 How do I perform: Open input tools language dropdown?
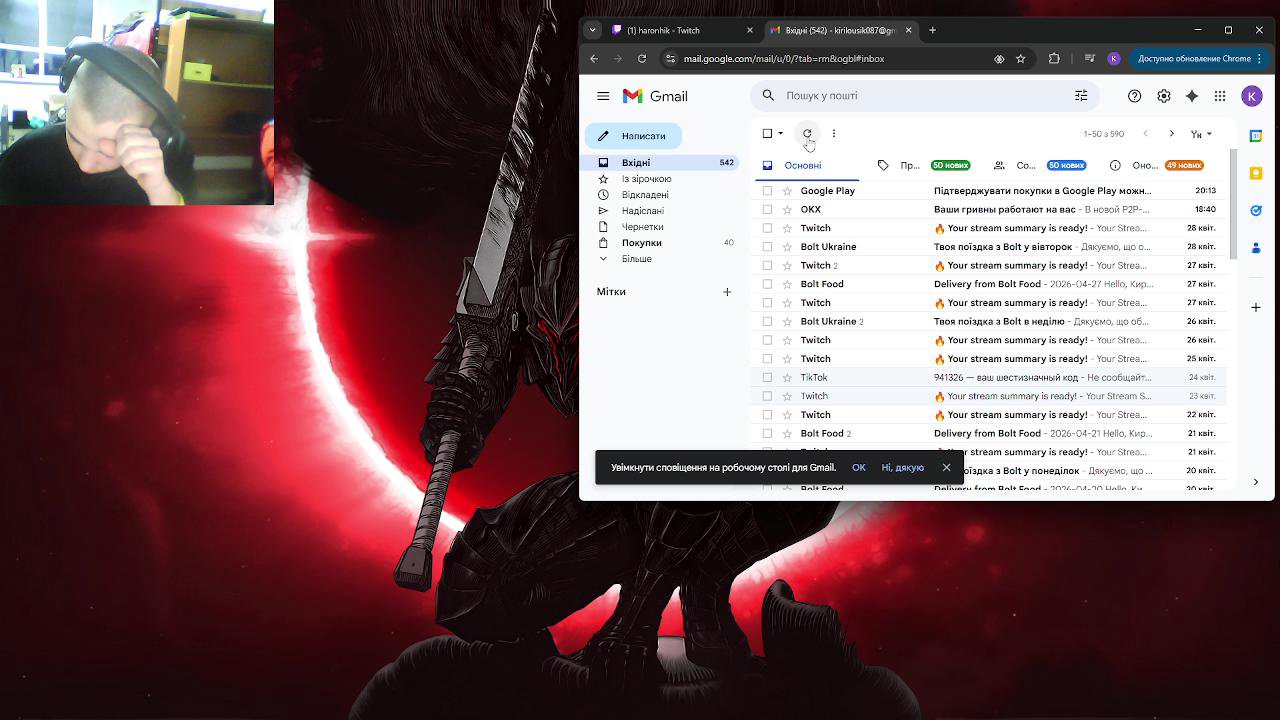click(x=1201, y=133)
